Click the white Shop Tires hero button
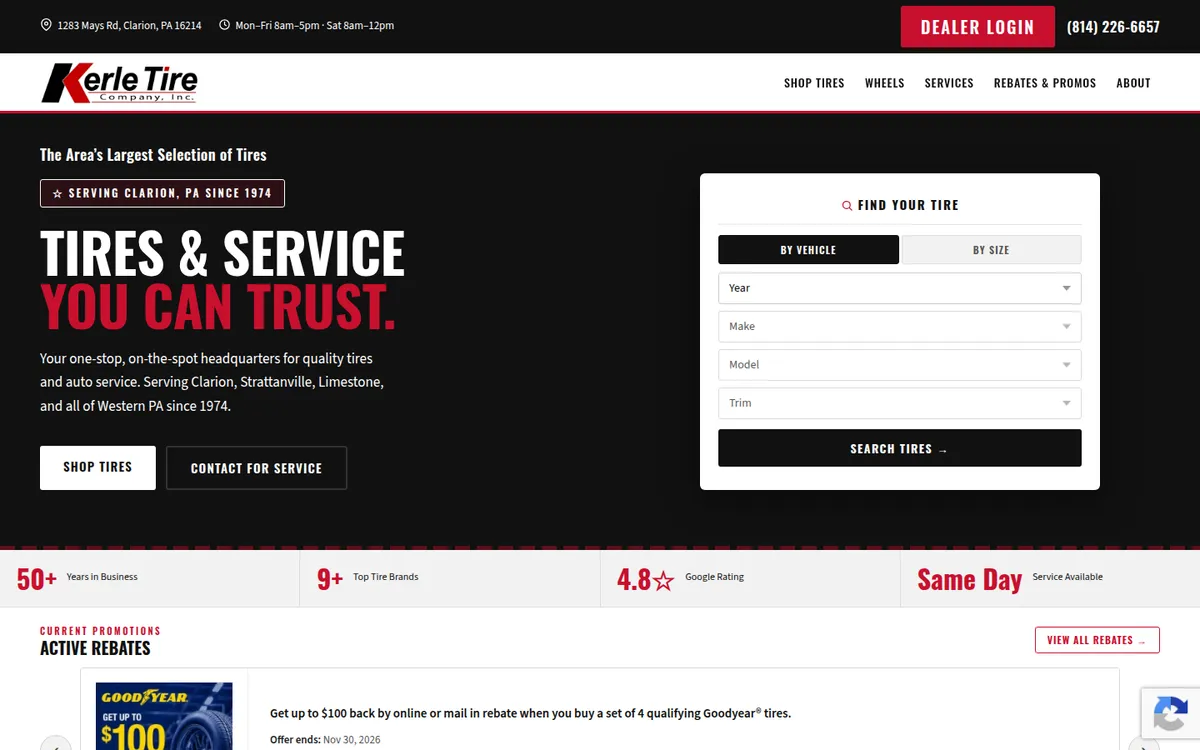 point(98,467)
